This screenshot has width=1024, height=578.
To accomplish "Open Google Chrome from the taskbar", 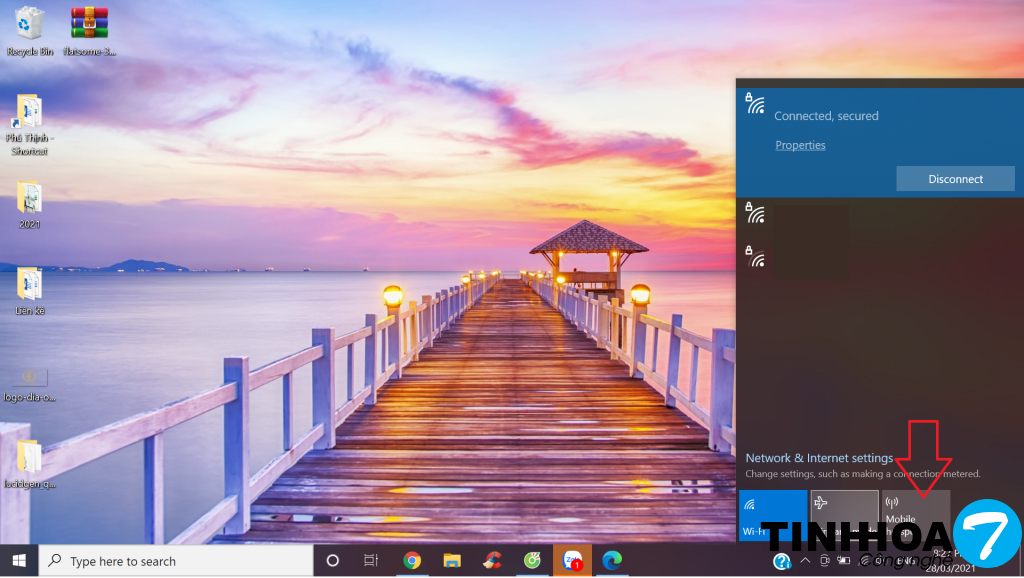I will (x=412, y=561).
